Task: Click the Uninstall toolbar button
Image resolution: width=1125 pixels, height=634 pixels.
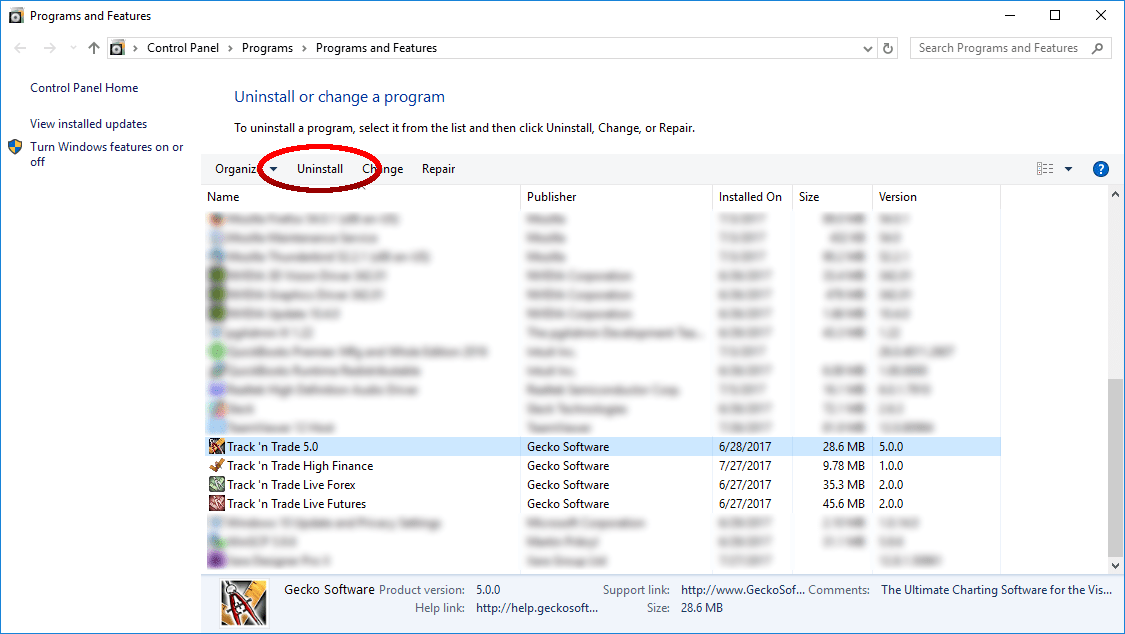Action: click(x=320, y=169)
